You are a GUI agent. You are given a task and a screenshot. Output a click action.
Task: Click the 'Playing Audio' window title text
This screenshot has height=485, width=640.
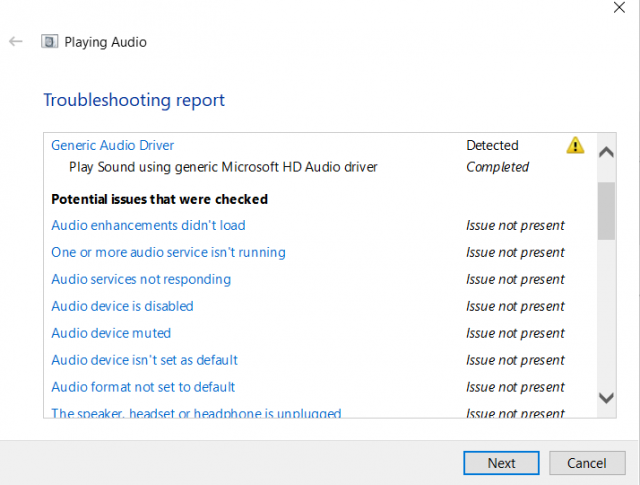[x=105, y=42]
